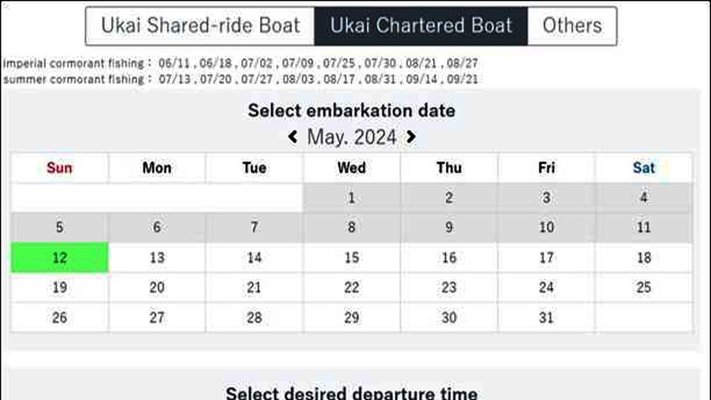Choose May 25 as embarkation date
Image resolution: width=711 pixels, height=400 pixels.
tap(644, 288)
